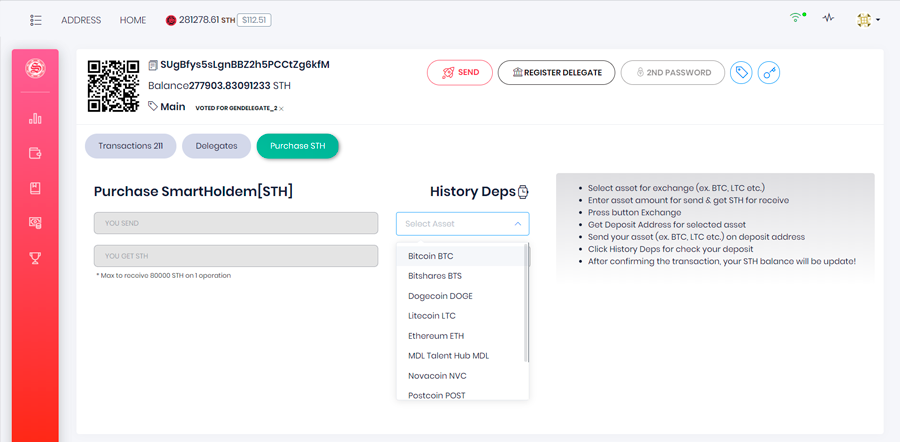Click the 2ND PASSWORD button
The image size is (900, 442).
[673, 73]
